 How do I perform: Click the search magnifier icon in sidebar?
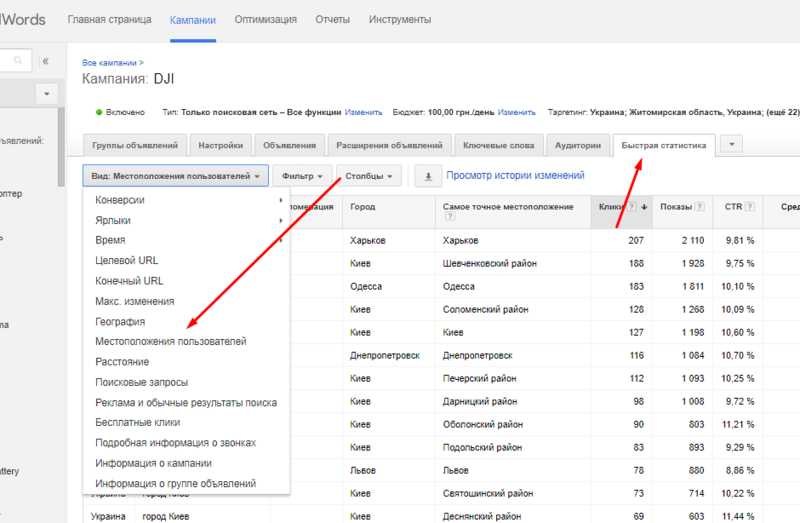(x=18, y=60)
